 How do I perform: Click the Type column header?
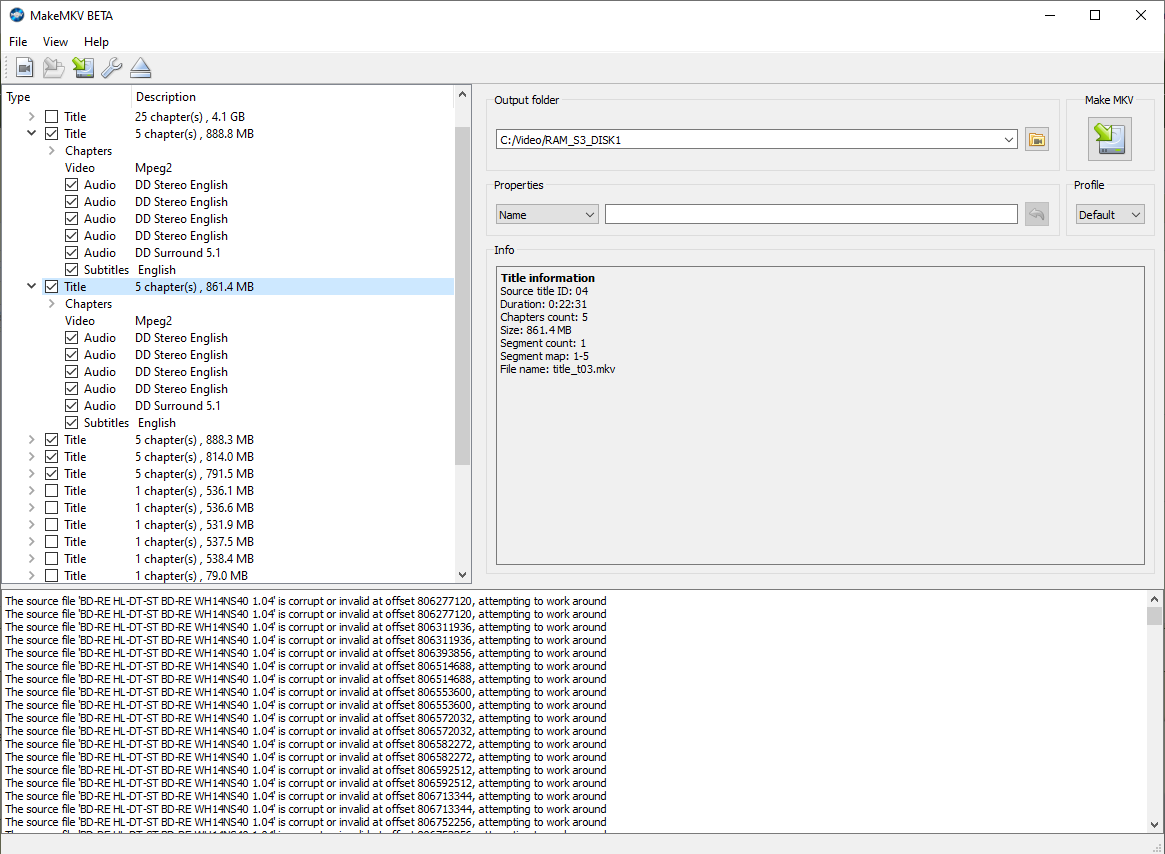tap(67, 97)
